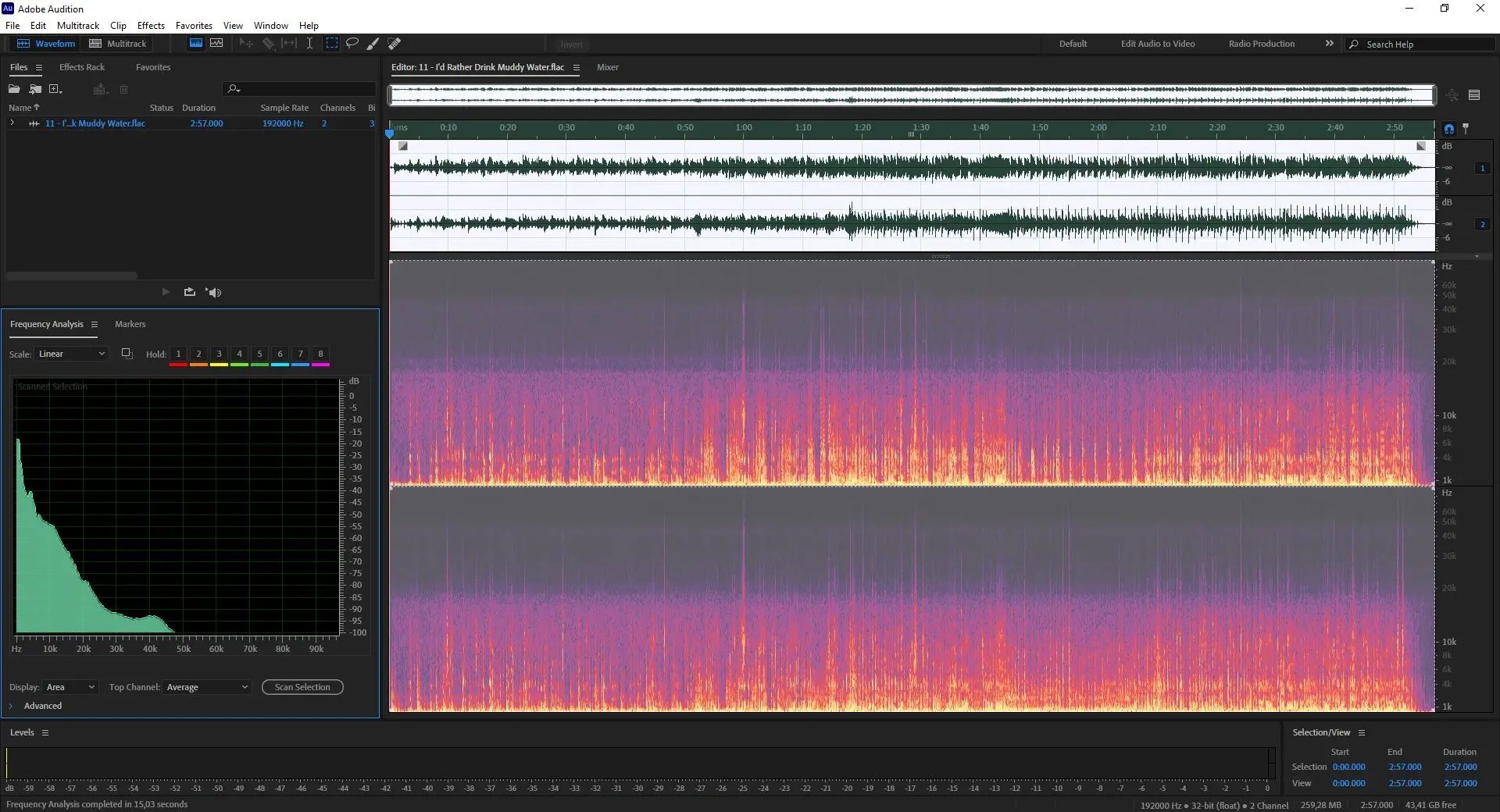This screenshot has height=812, width=1500.
Task: Open the Frequency Analysis panel menu
Action: point(95,325)
